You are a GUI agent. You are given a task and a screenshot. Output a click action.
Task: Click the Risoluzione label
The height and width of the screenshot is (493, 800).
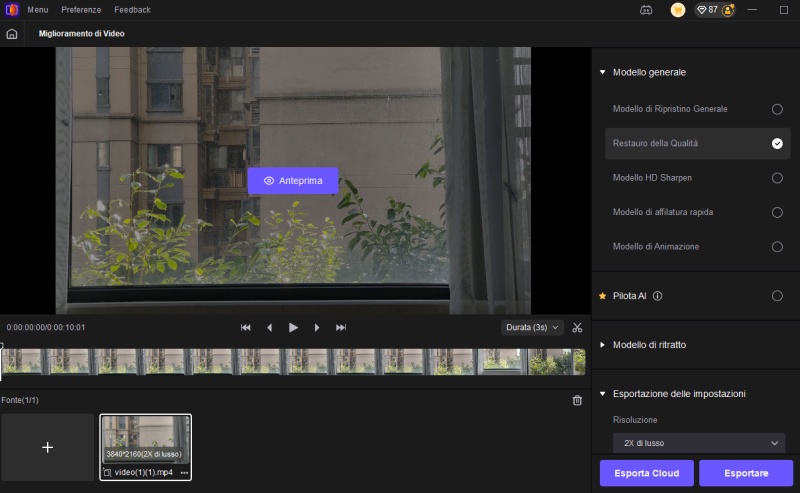tap(635, 420)
